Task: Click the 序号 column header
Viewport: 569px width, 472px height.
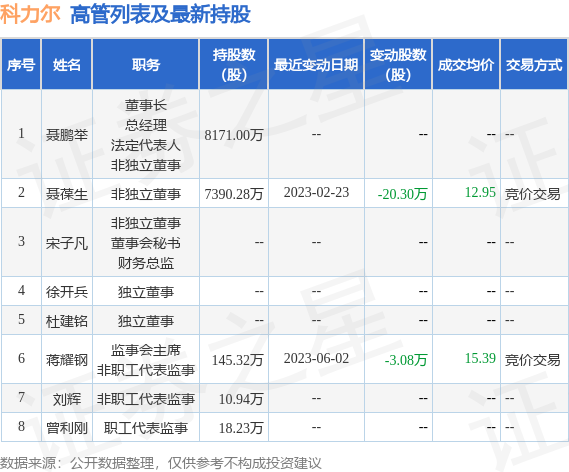Action: click(21, 65)
